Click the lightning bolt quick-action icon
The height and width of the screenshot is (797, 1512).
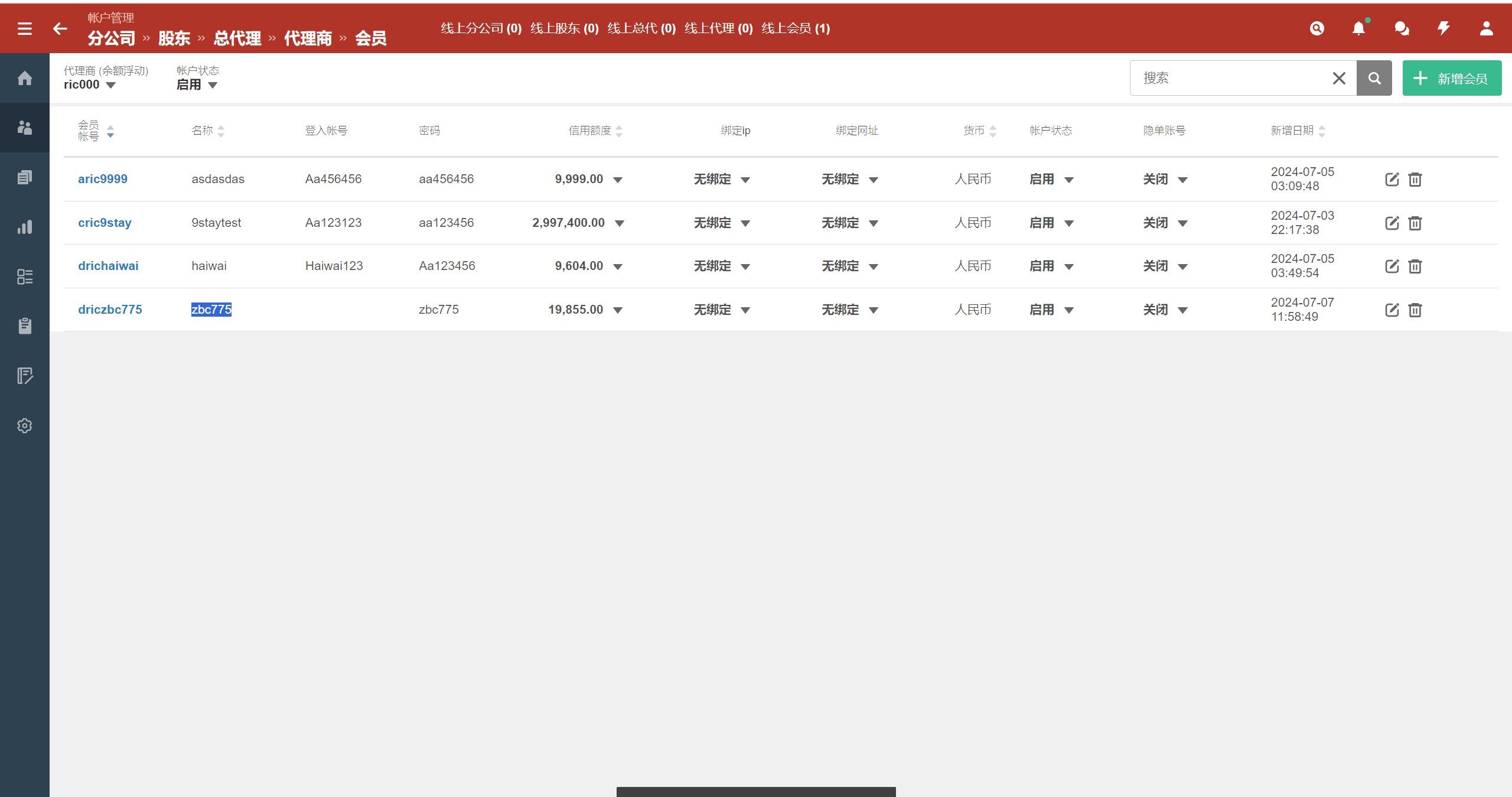[x=1443, y=28]
